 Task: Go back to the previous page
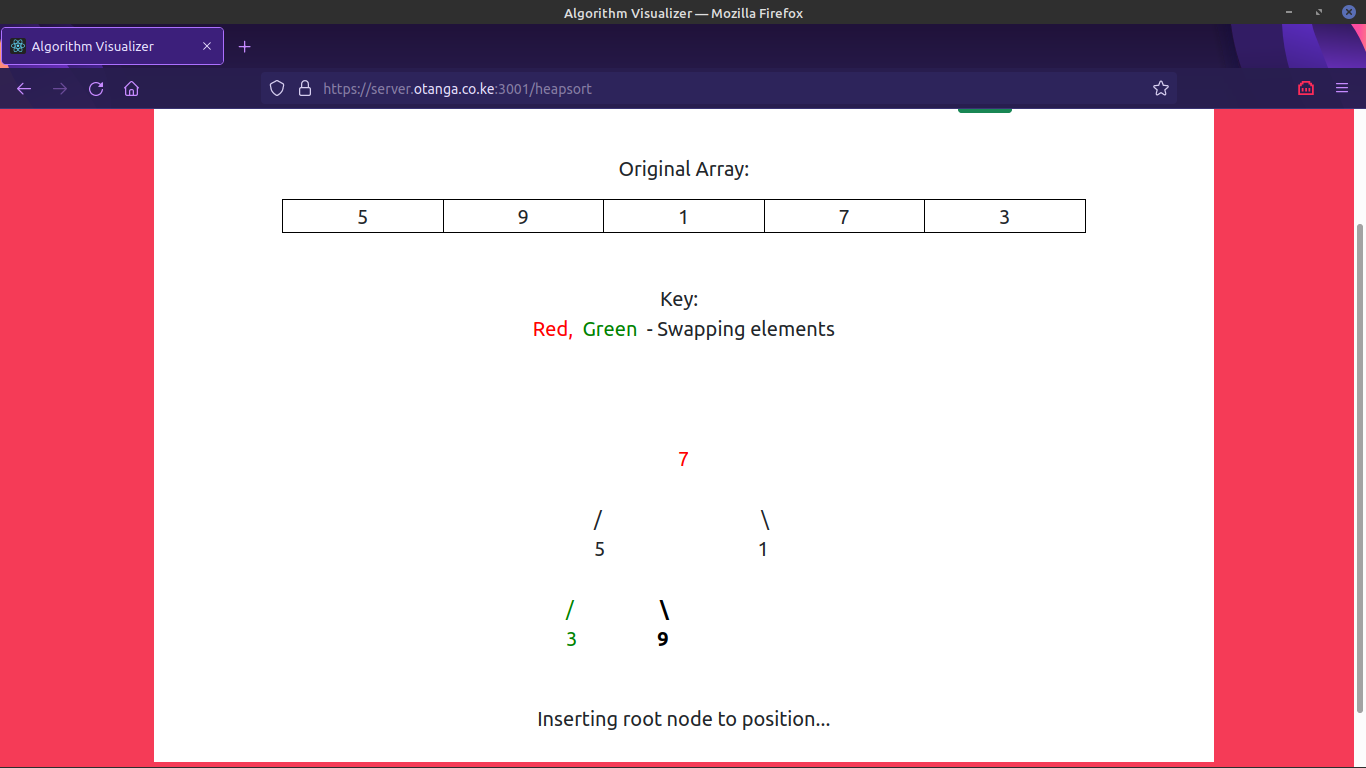(x=24, y=88)
